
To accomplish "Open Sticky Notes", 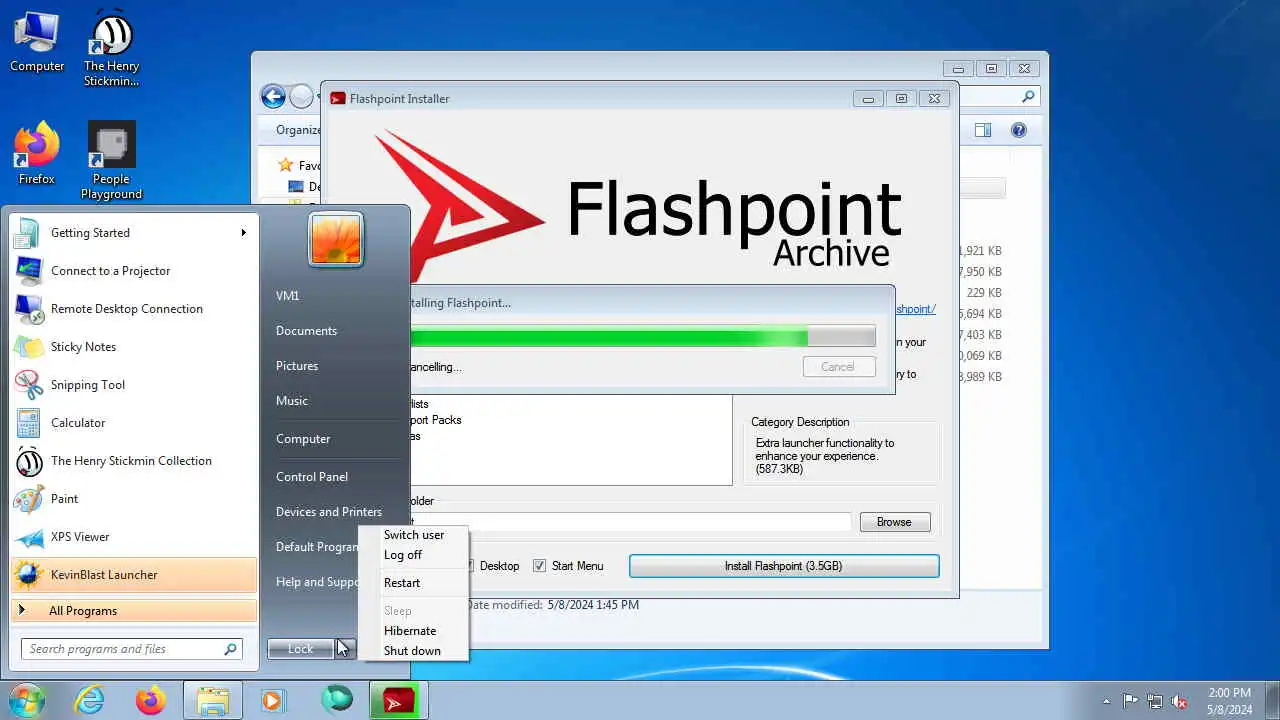I will pyautogui.click(x=133, y=347).
